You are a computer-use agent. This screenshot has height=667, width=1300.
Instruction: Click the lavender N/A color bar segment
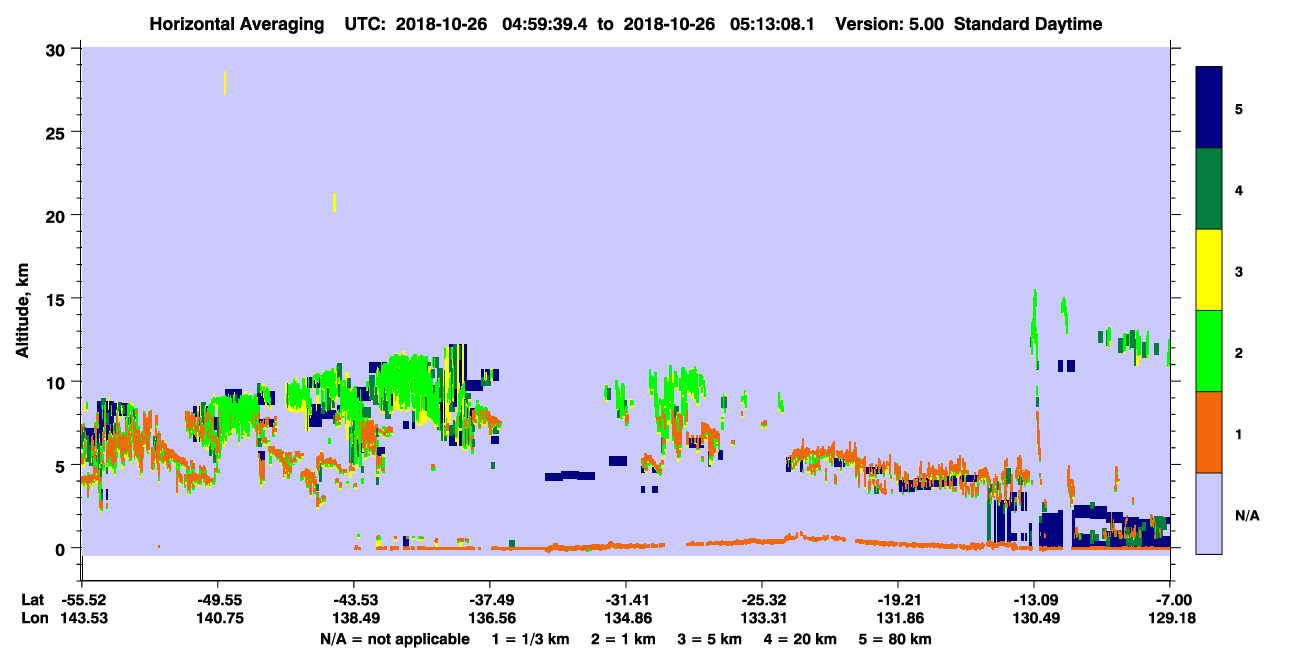click(x=1209, y=513)
